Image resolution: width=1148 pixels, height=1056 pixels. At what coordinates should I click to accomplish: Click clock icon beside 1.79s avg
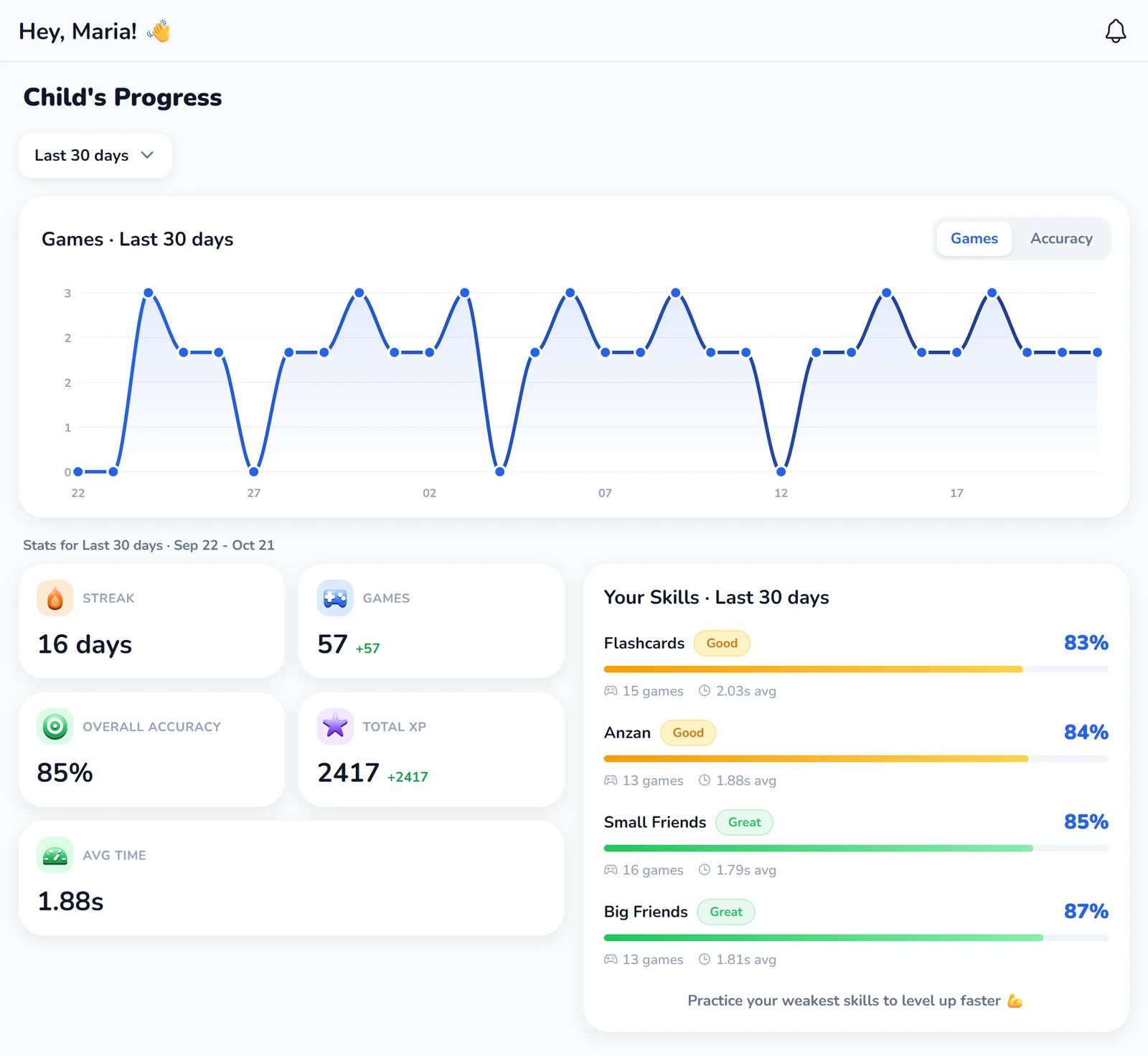[705, 869]
